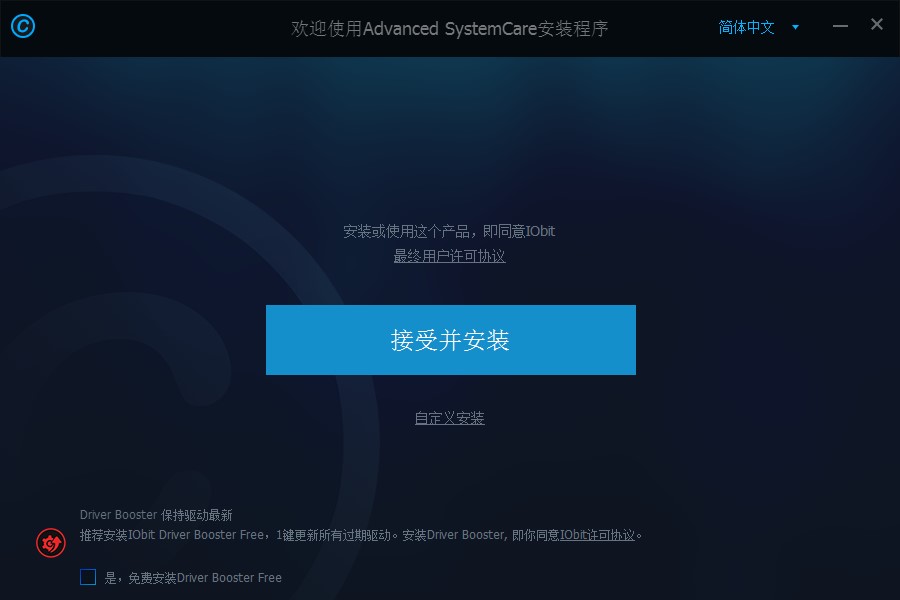900x600 pixels.
Task: Click the text 推荐安装IObit Driver Booster Free
Action: click(172, 535)
